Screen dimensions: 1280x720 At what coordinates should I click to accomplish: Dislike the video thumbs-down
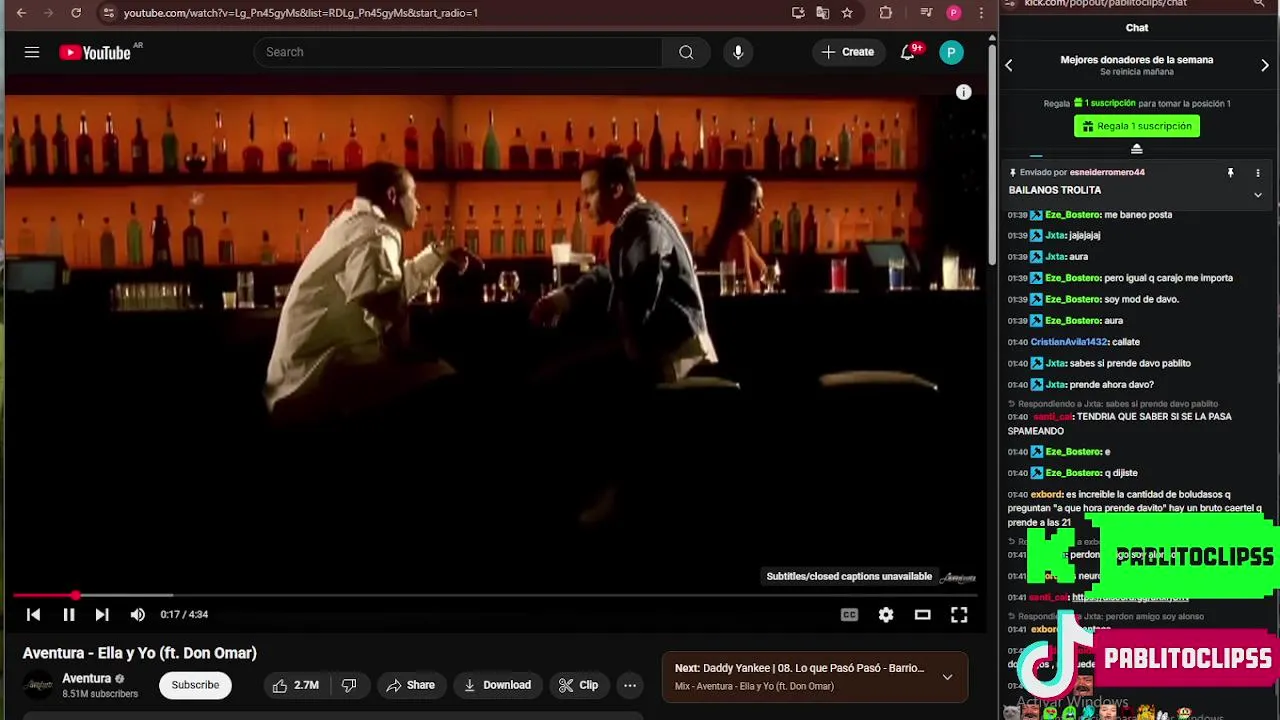click(349, 685)
